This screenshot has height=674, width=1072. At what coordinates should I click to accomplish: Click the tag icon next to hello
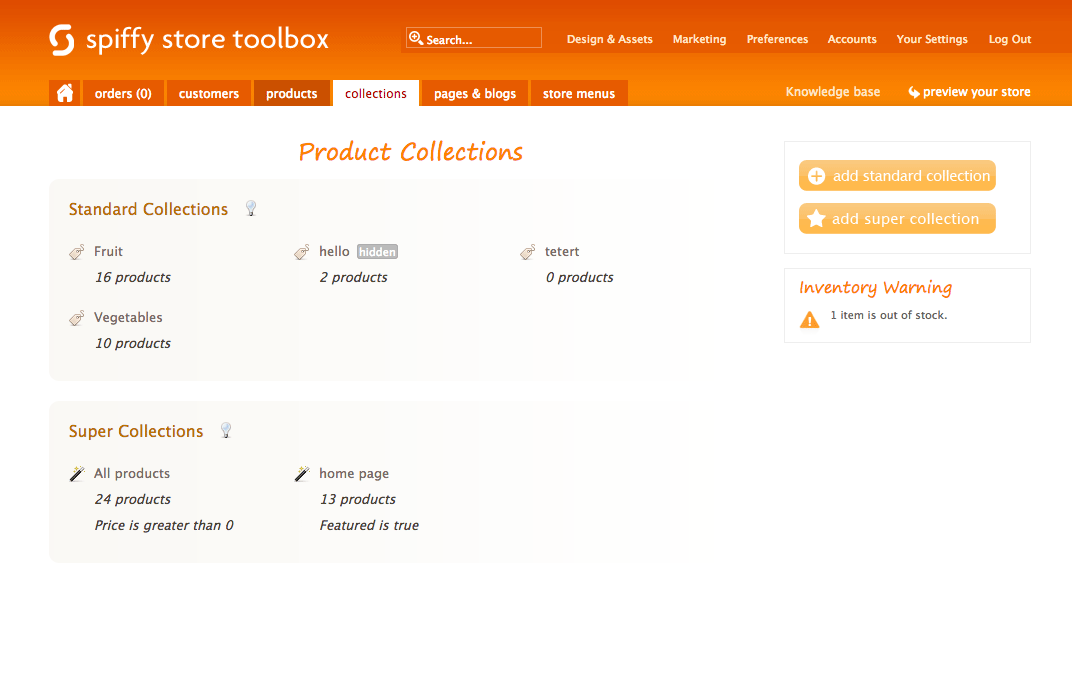[x=302, y=252]
